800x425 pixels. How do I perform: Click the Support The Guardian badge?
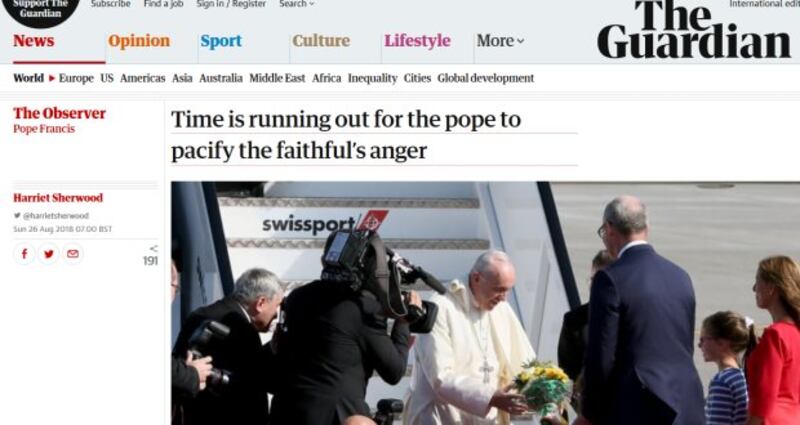click(41, 11)
